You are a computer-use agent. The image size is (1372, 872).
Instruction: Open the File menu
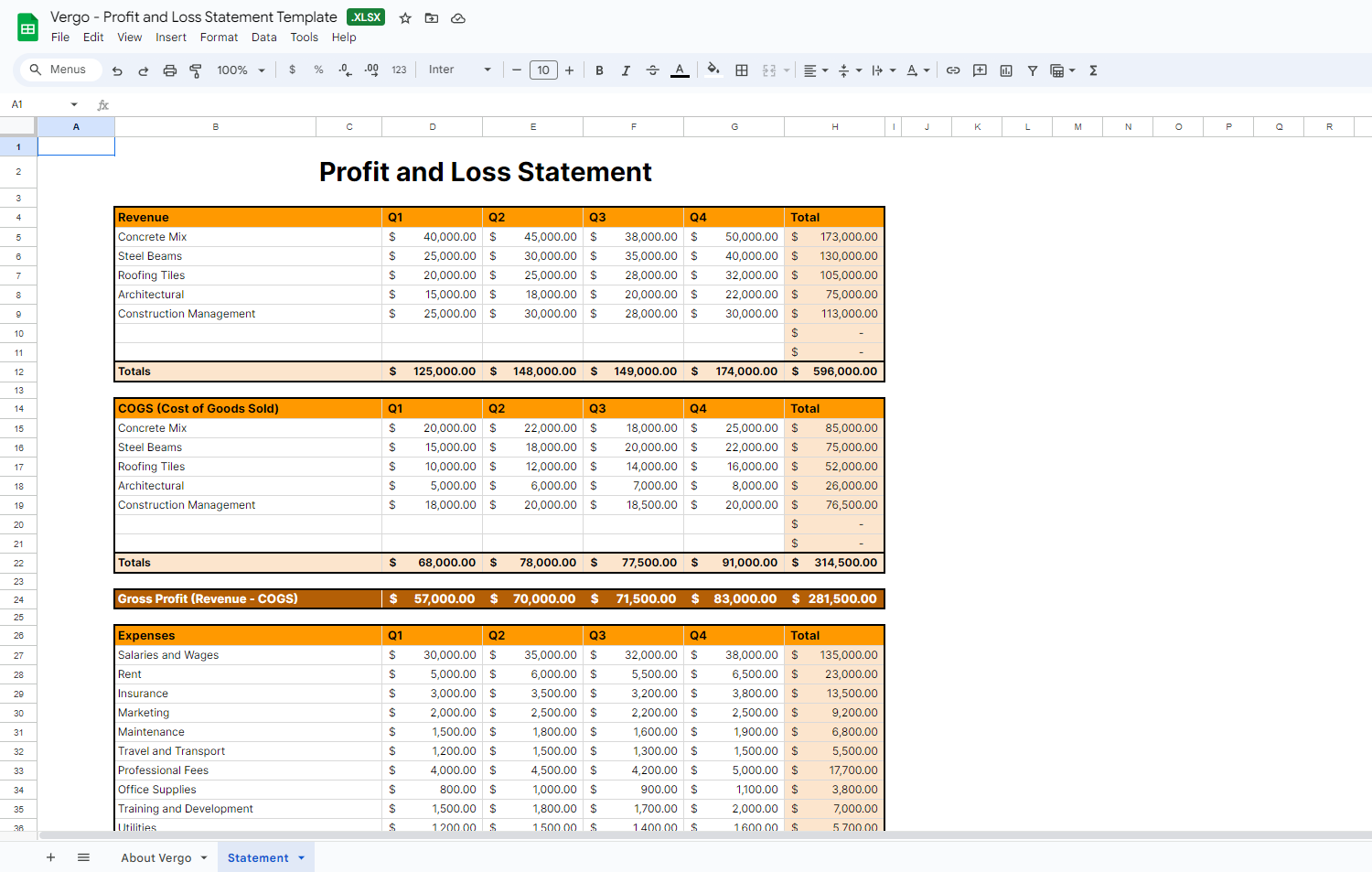tap(60, 38)
